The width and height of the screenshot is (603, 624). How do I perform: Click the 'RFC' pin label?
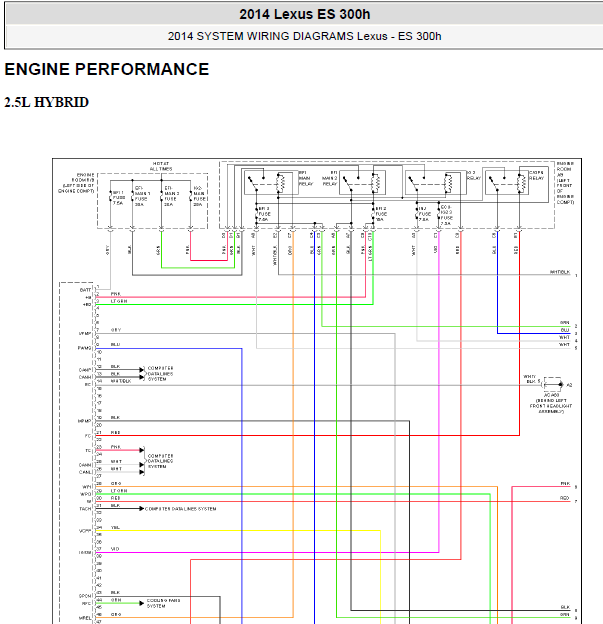pyautogui.click(x=86, y=604)
